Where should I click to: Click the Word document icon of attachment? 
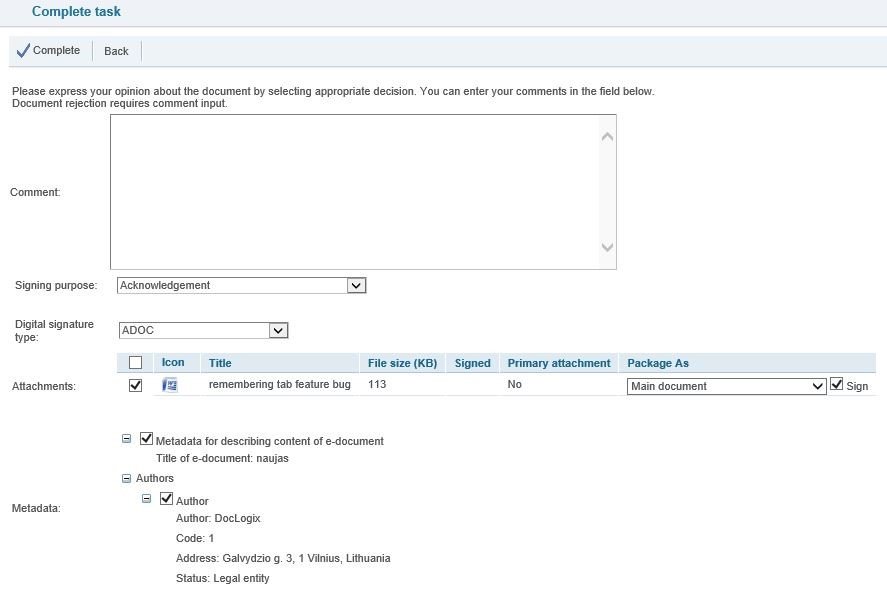[170, 385]
